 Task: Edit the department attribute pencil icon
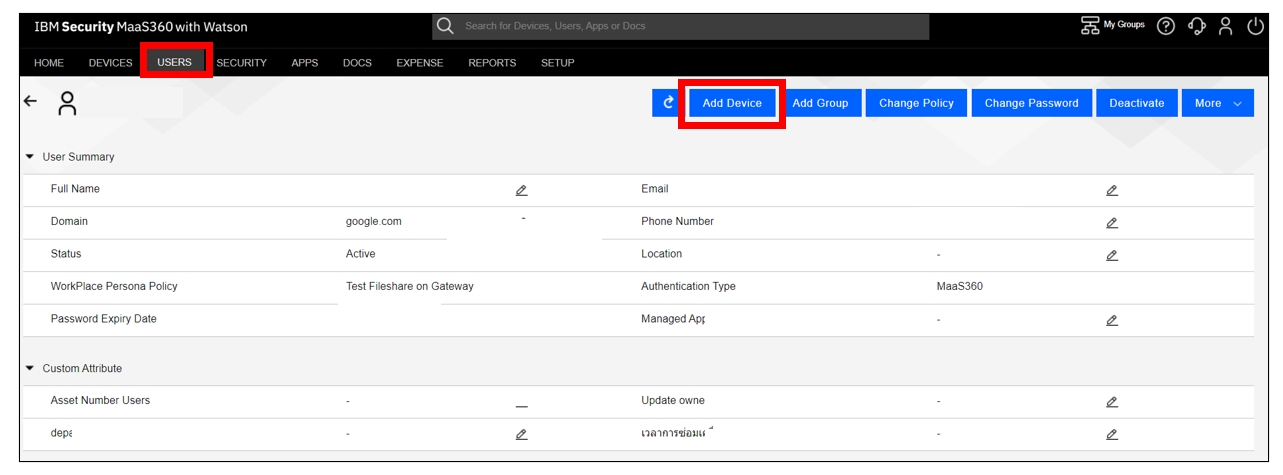click(x=521, y=434)
